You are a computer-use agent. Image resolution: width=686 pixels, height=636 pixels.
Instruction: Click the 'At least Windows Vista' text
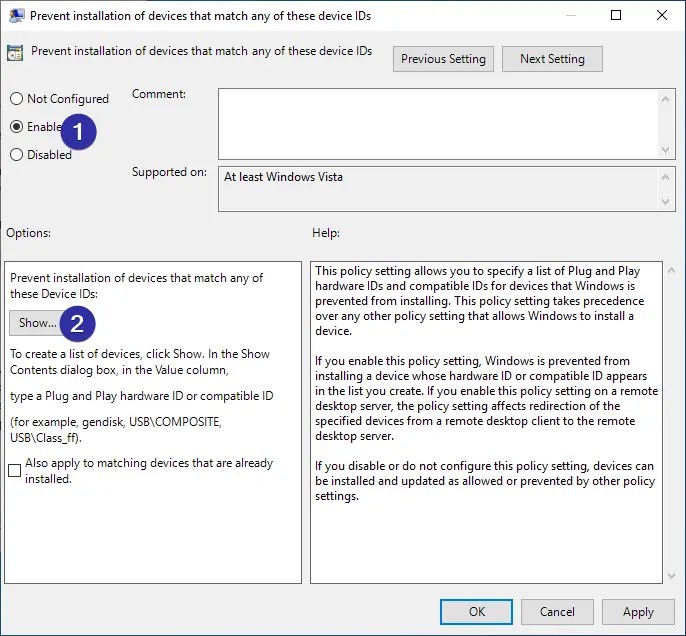pyautogui.click(x=283, y=177)
